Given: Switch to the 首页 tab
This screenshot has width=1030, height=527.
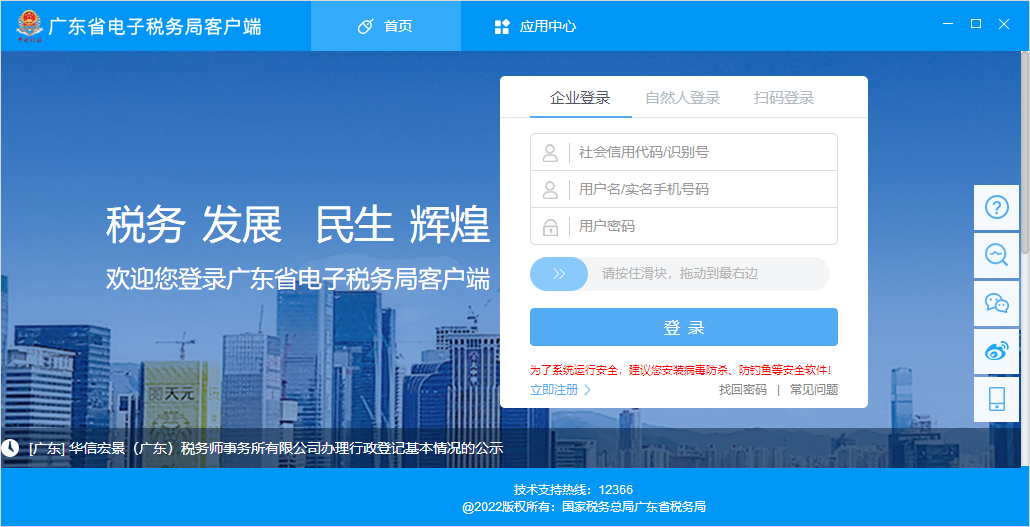Looking at the screenshot, I should click(386, 26).
